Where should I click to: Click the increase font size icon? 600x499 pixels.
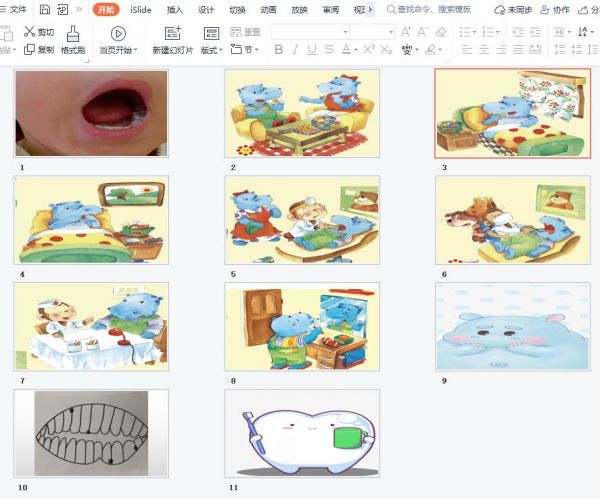406,32
